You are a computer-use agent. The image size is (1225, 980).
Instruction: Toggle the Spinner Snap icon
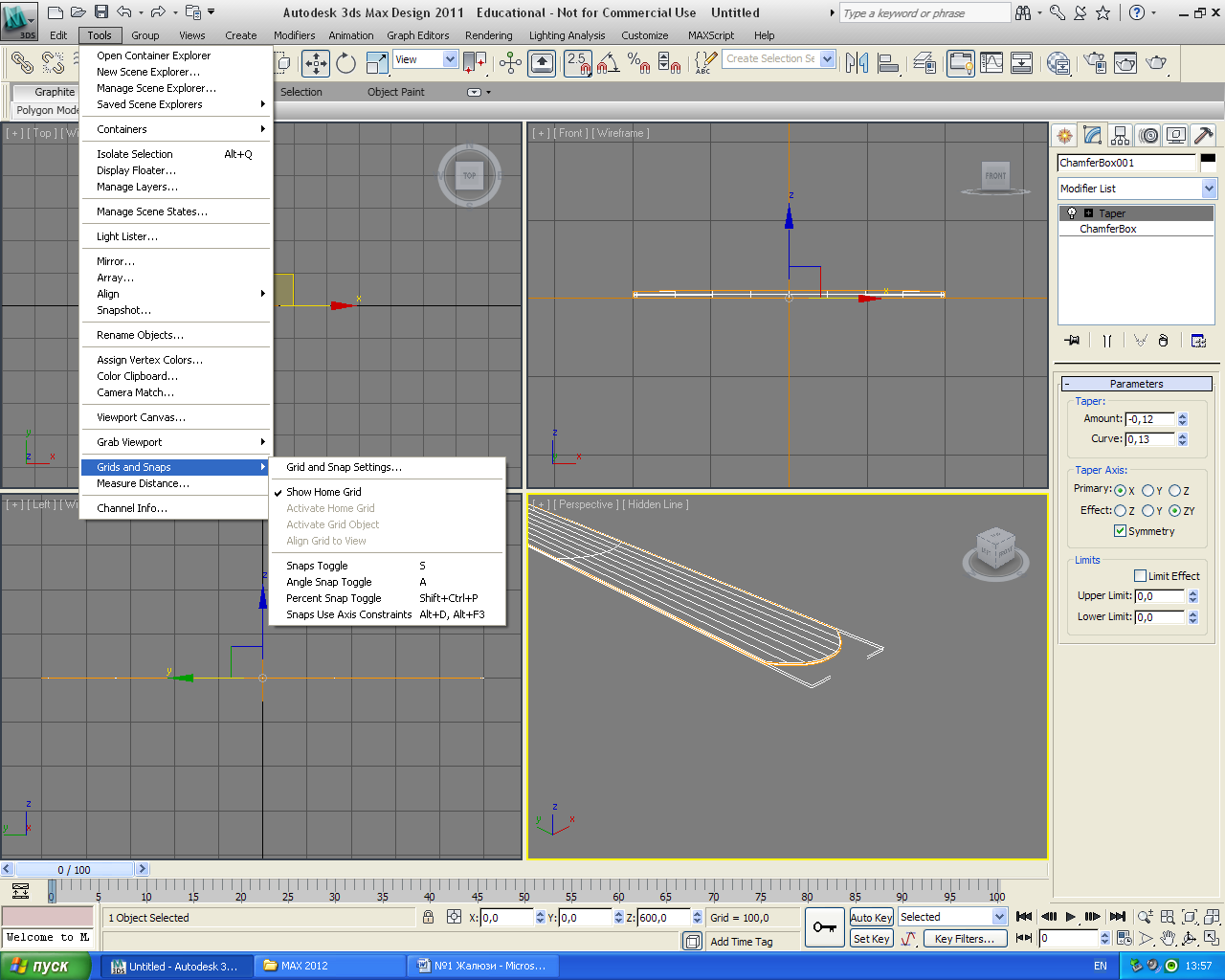[669, 63]
